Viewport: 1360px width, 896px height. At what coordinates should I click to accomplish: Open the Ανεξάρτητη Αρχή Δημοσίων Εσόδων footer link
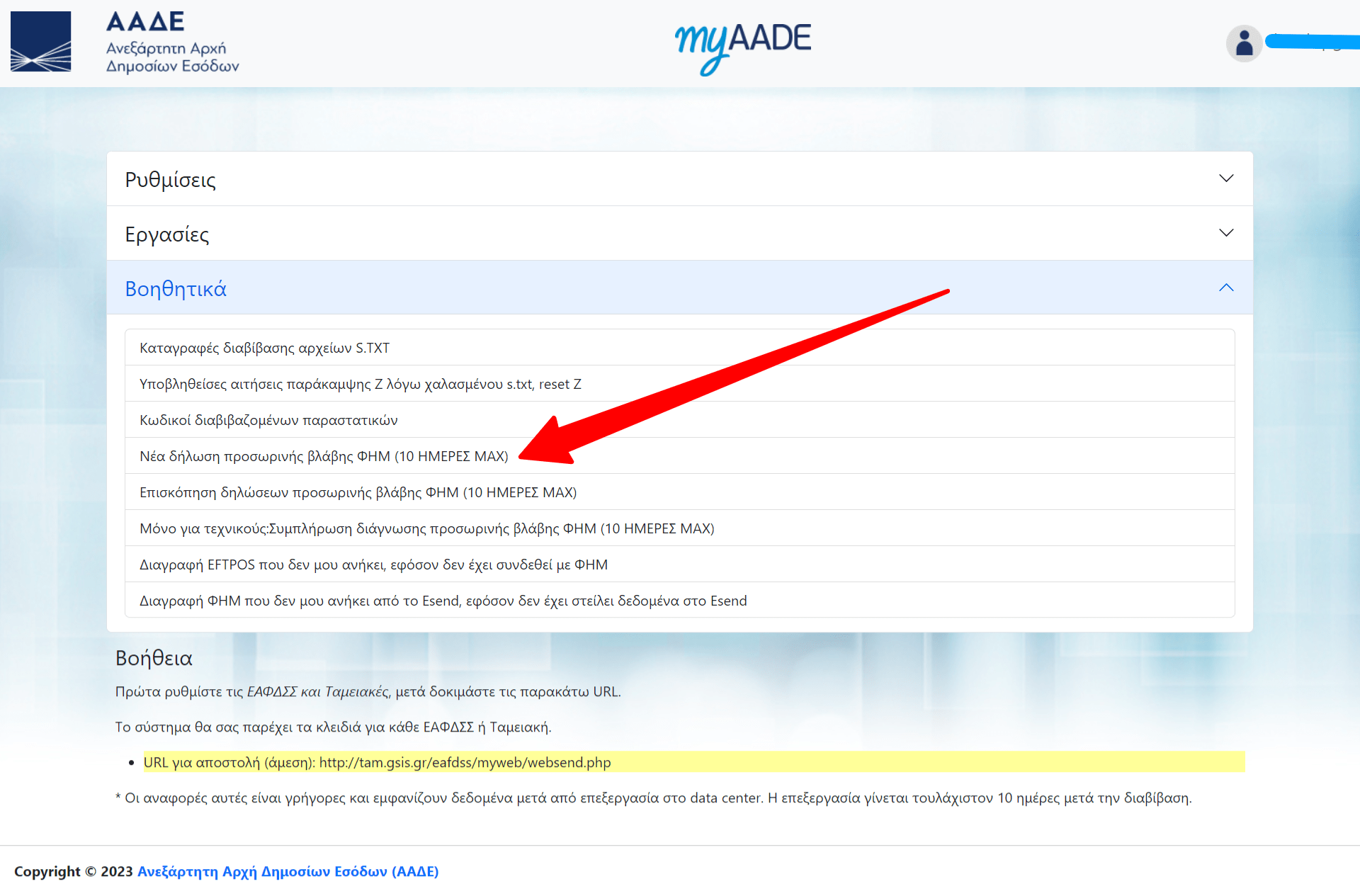[288, 871]
